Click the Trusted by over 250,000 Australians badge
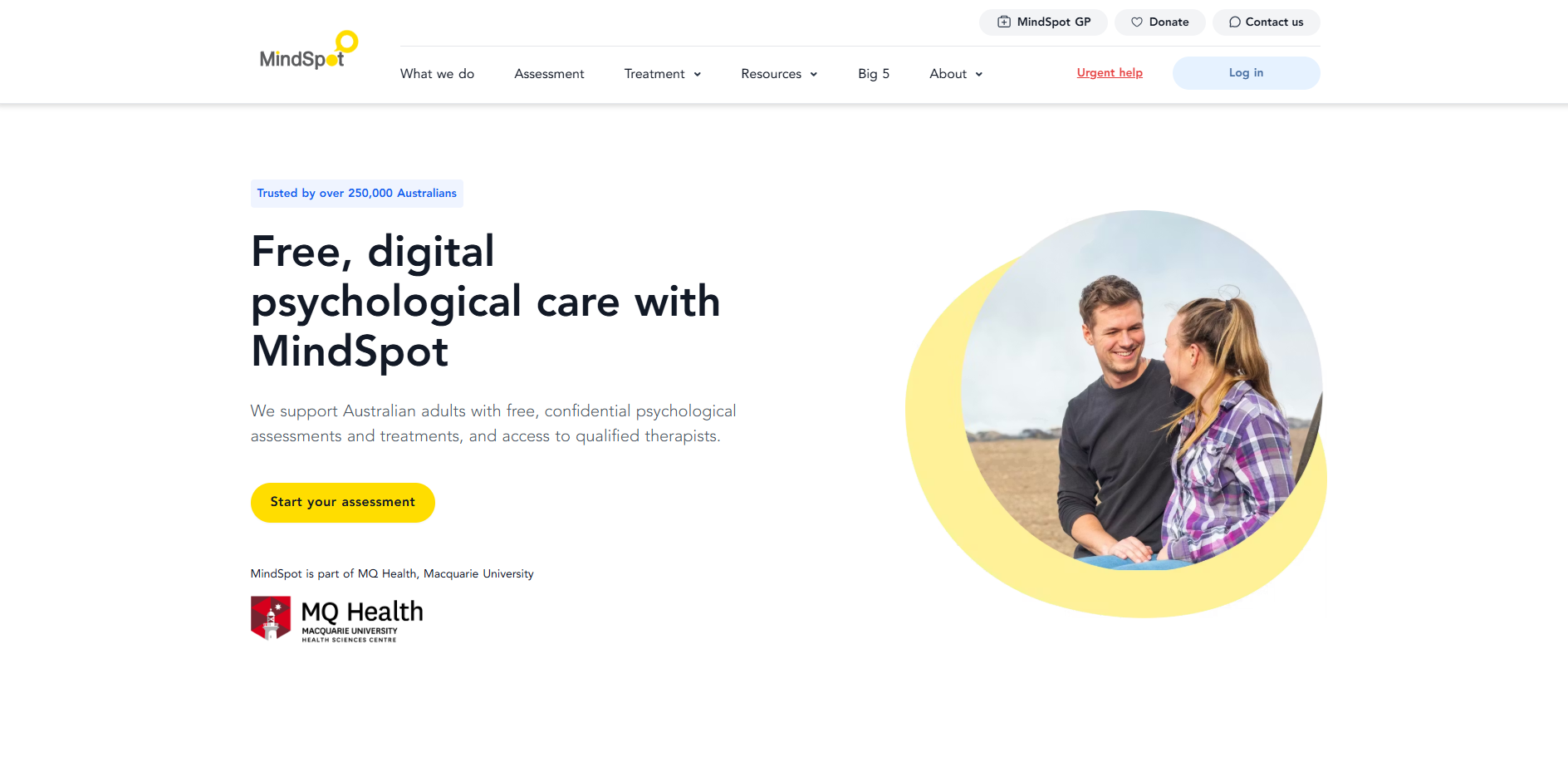Viewport: 1568px width, 767px height. pos(357,194)
